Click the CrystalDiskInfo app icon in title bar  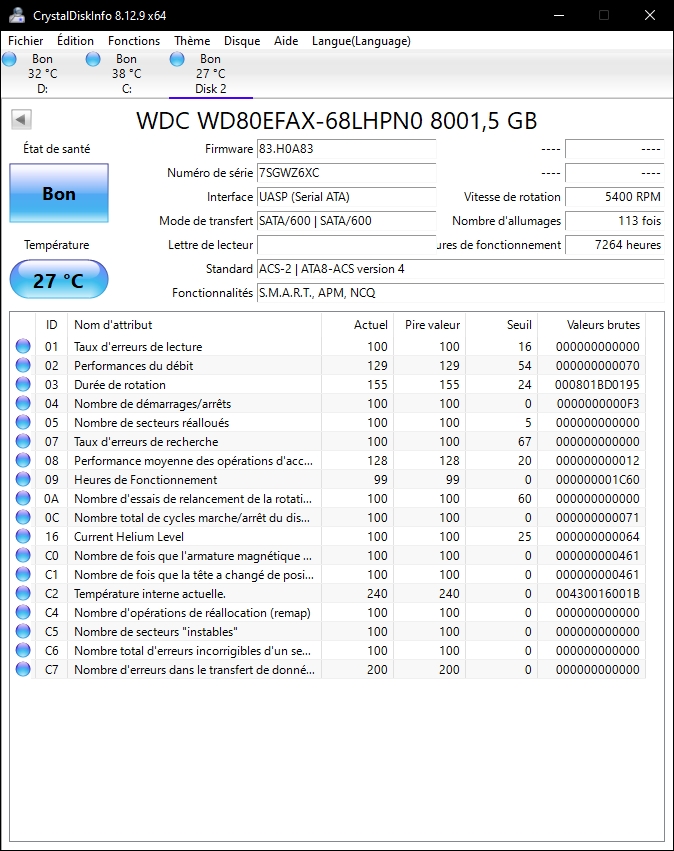click(x=14, y=15)
